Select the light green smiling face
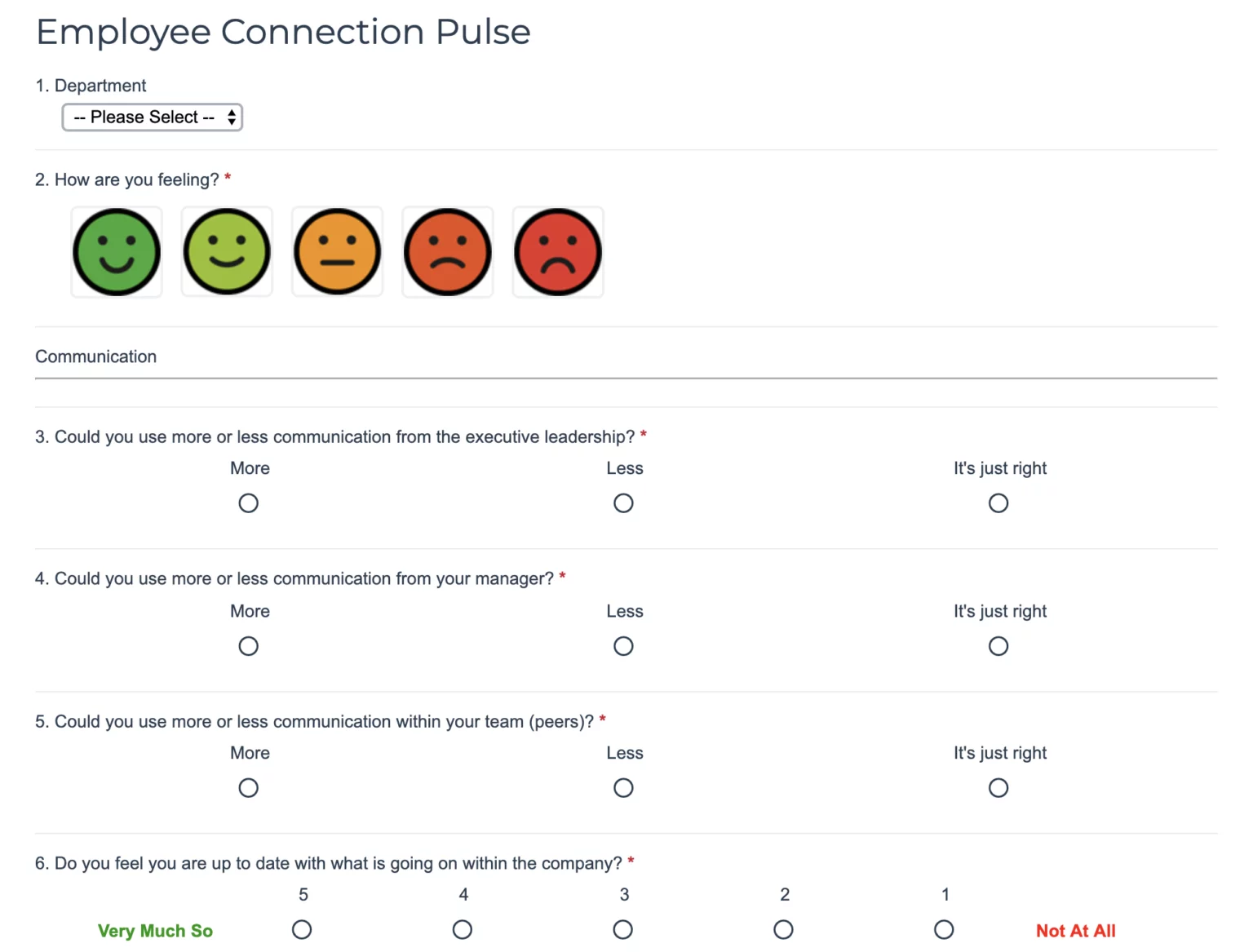The height and width of the screenshot is (952, 1253). tap(227, 251)
